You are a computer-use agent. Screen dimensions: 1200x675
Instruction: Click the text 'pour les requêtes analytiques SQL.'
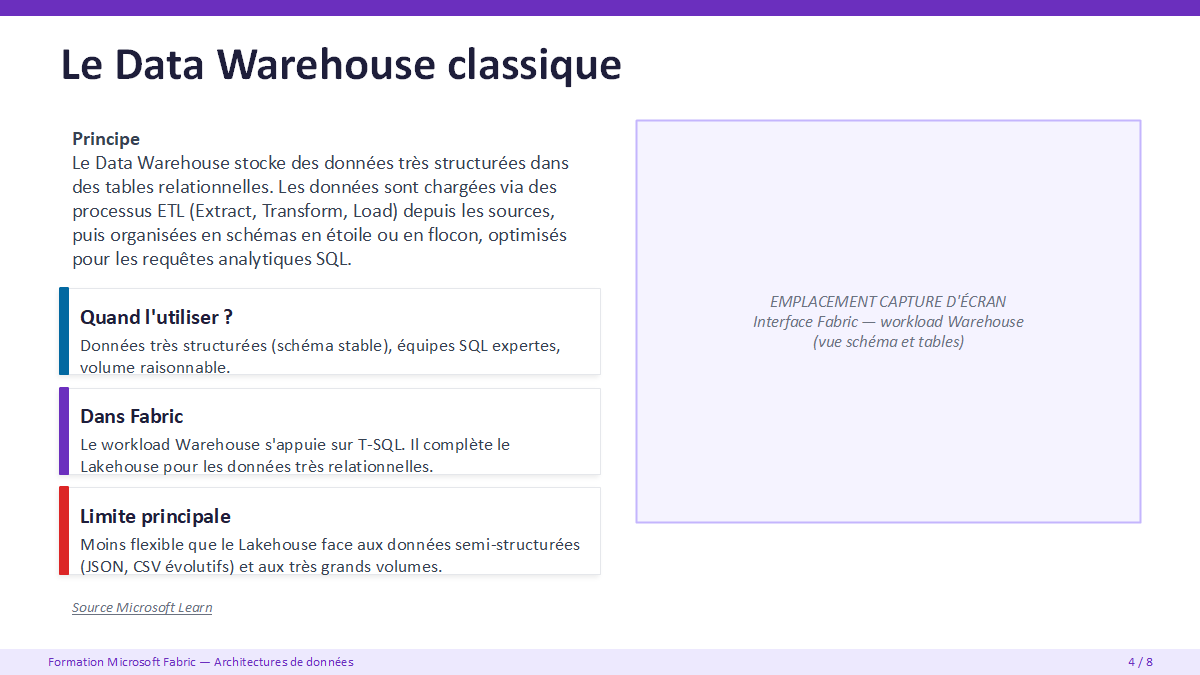pyautogui.click(x=212, y=260)
